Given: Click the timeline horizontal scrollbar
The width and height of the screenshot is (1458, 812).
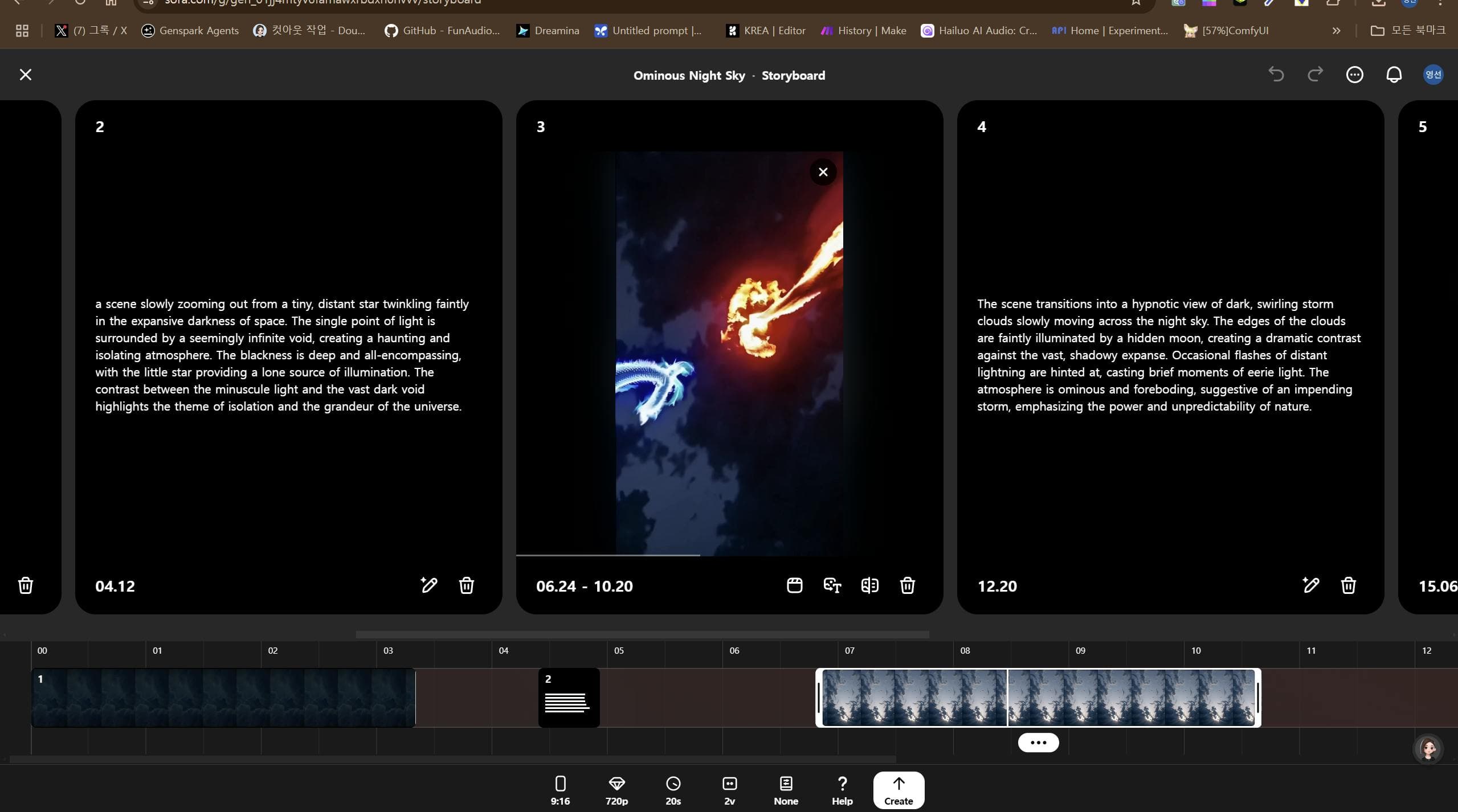Looking at the screenshot, I should click(453, 760).
